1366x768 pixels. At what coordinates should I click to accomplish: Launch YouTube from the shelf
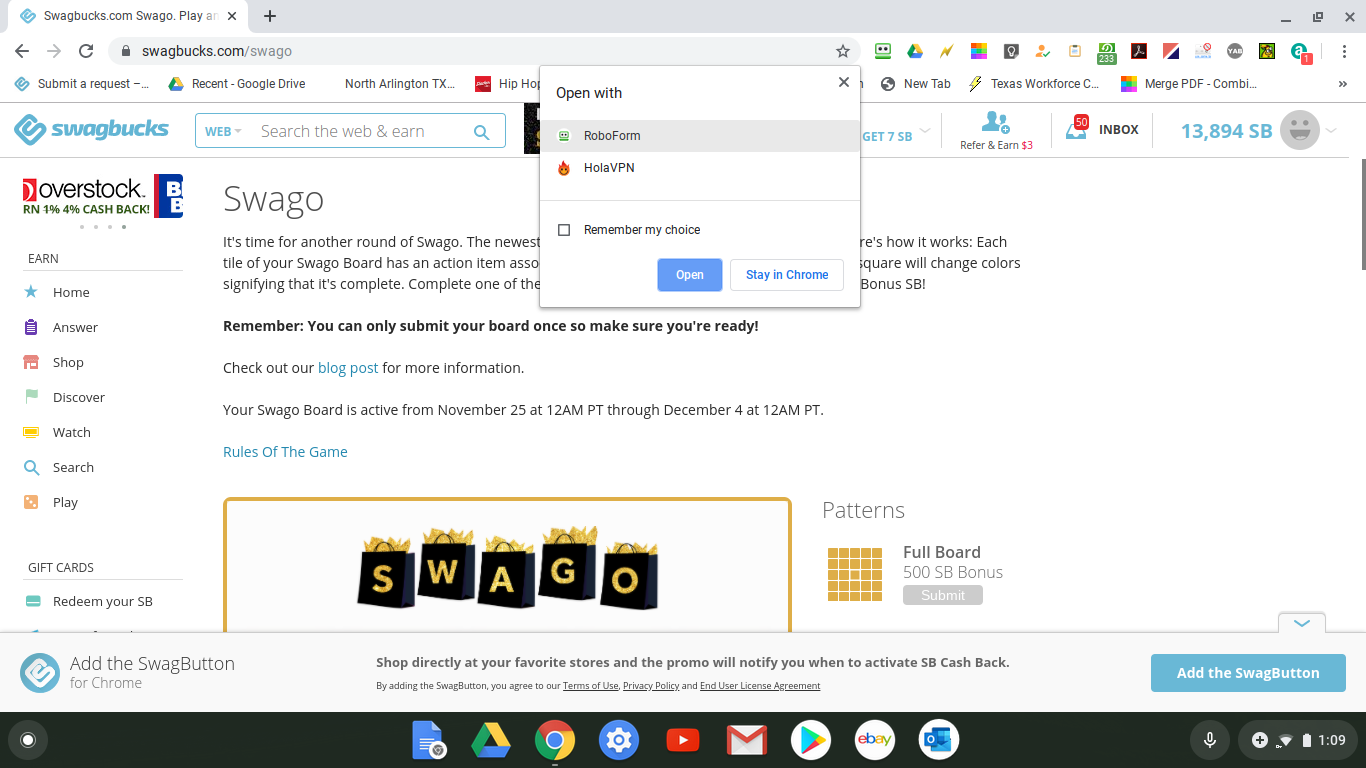[x=683, y=740]
